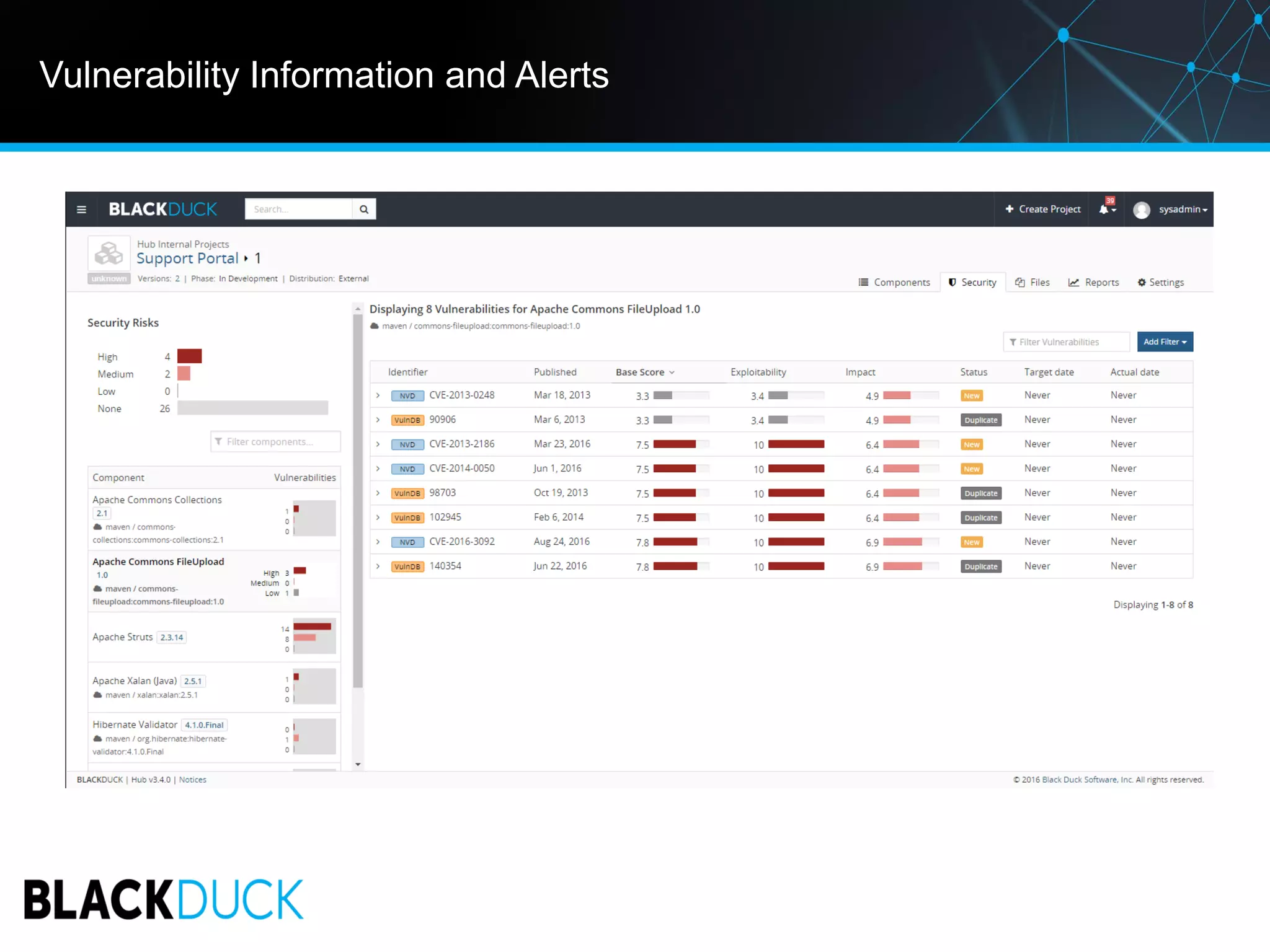The width and height of the screenshot is (1270, 952).
Task: Switch to the Security tab
Action: [x=972, y=283]
